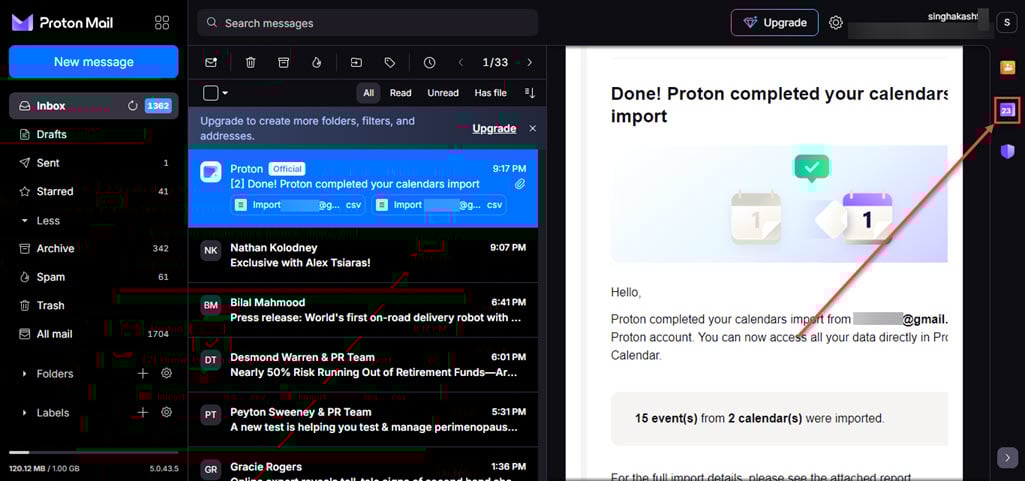Open Proton VPN shield side icon
This screenshot has width=1025, height=481.
pos(1007,152)
